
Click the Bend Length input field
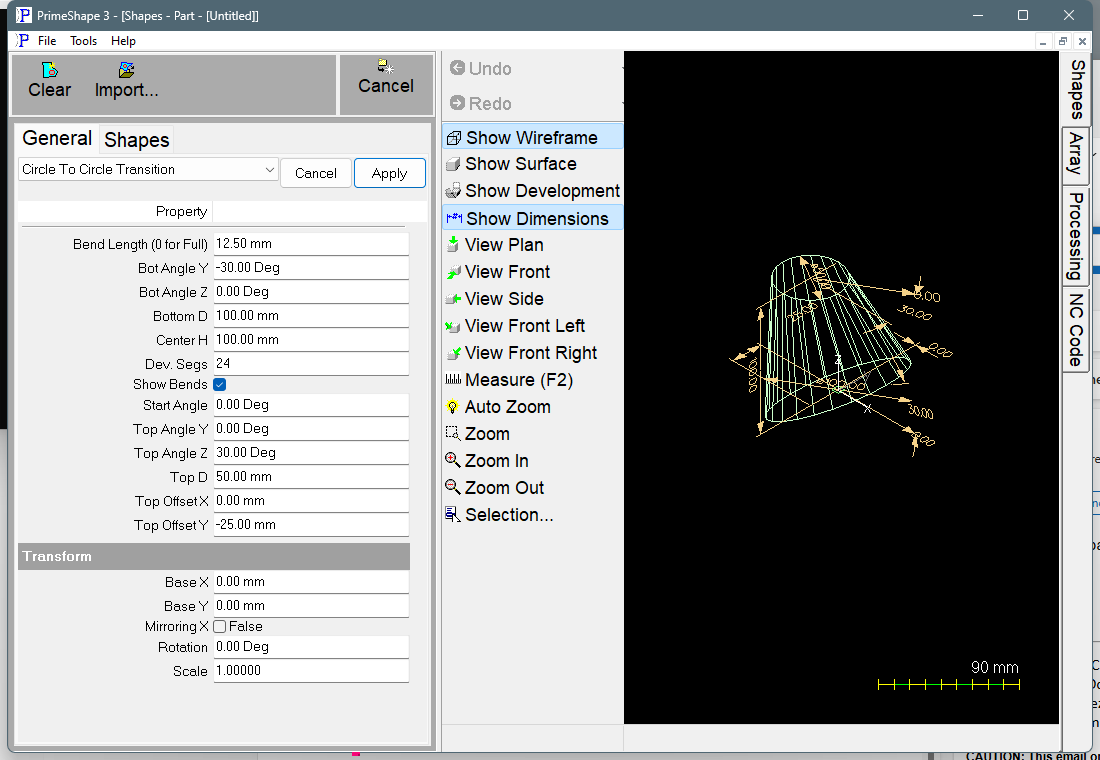311,244
